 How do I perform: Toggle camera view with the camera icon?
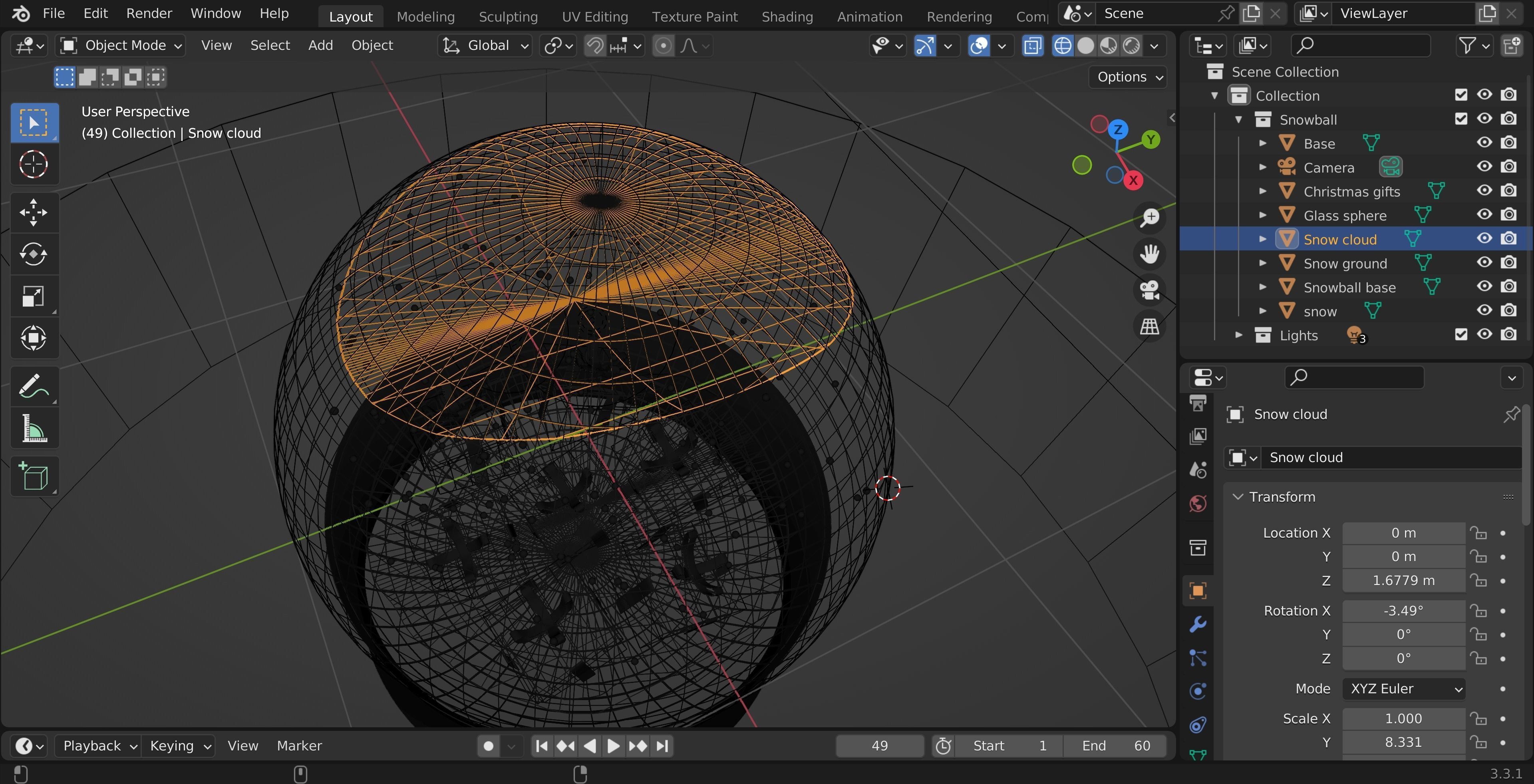click(1149, 290)
